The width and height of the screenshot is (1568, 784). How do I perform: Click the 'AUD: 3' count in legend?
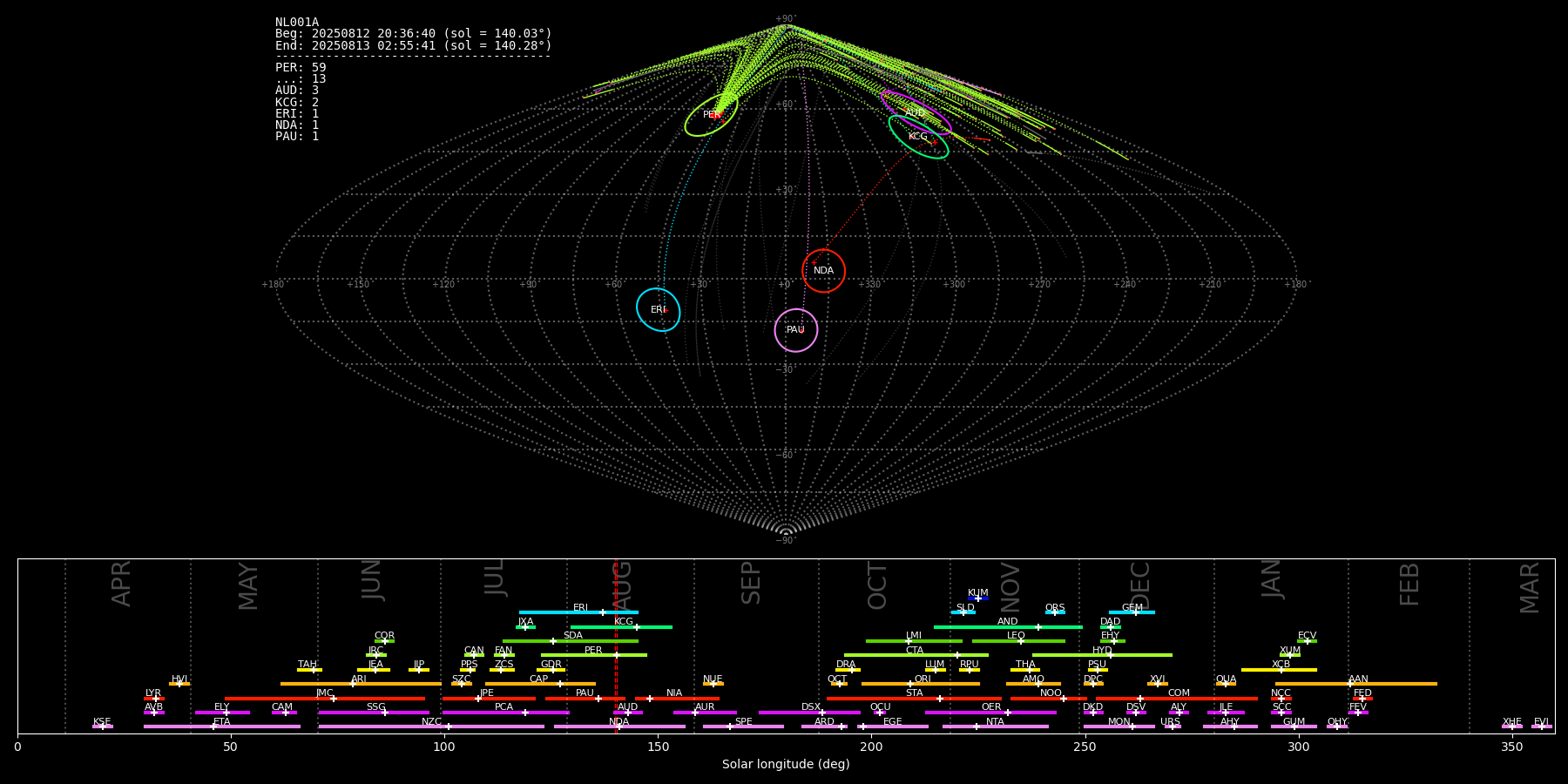297,91
